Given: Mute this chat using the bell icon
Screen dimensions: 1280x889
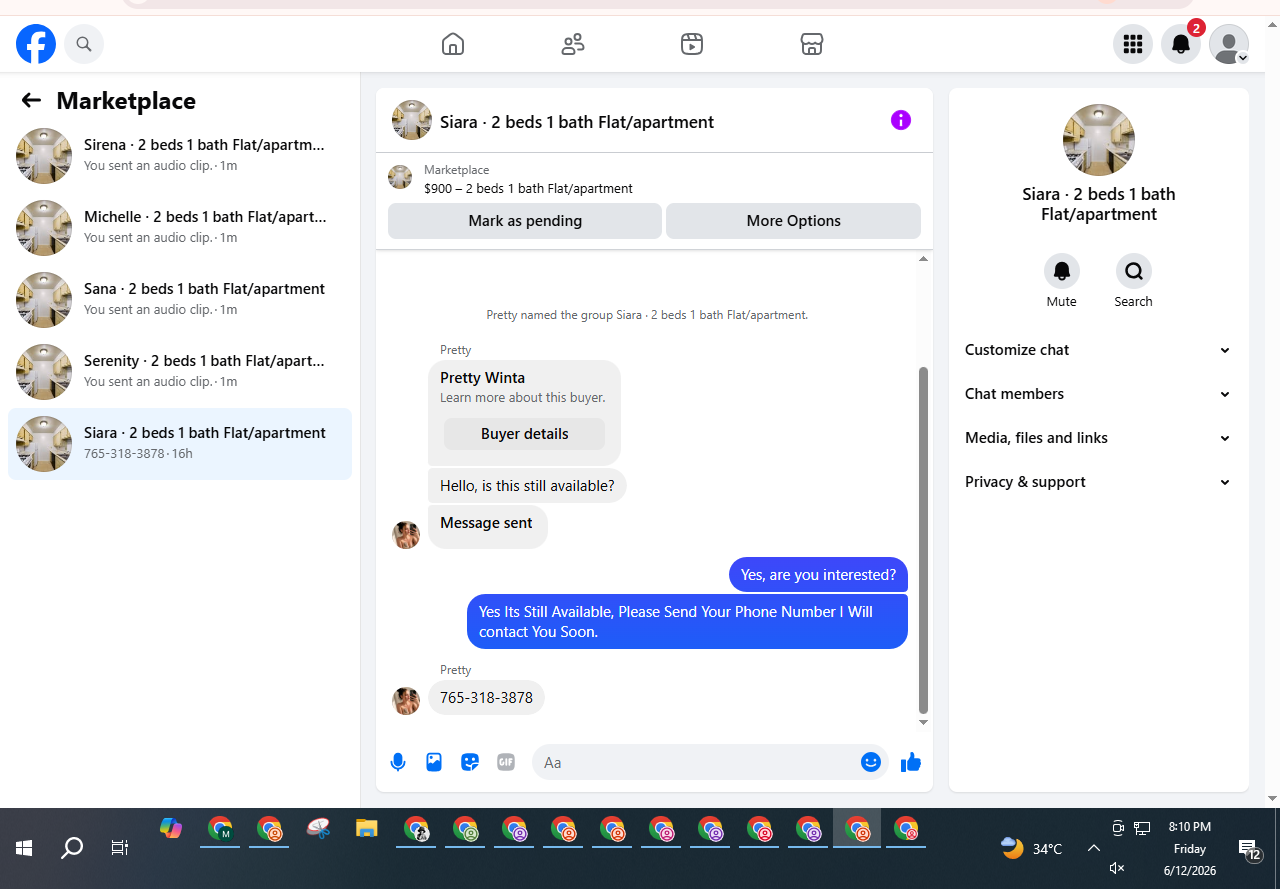Looking at the screenshot, I should click(1062, 271).
